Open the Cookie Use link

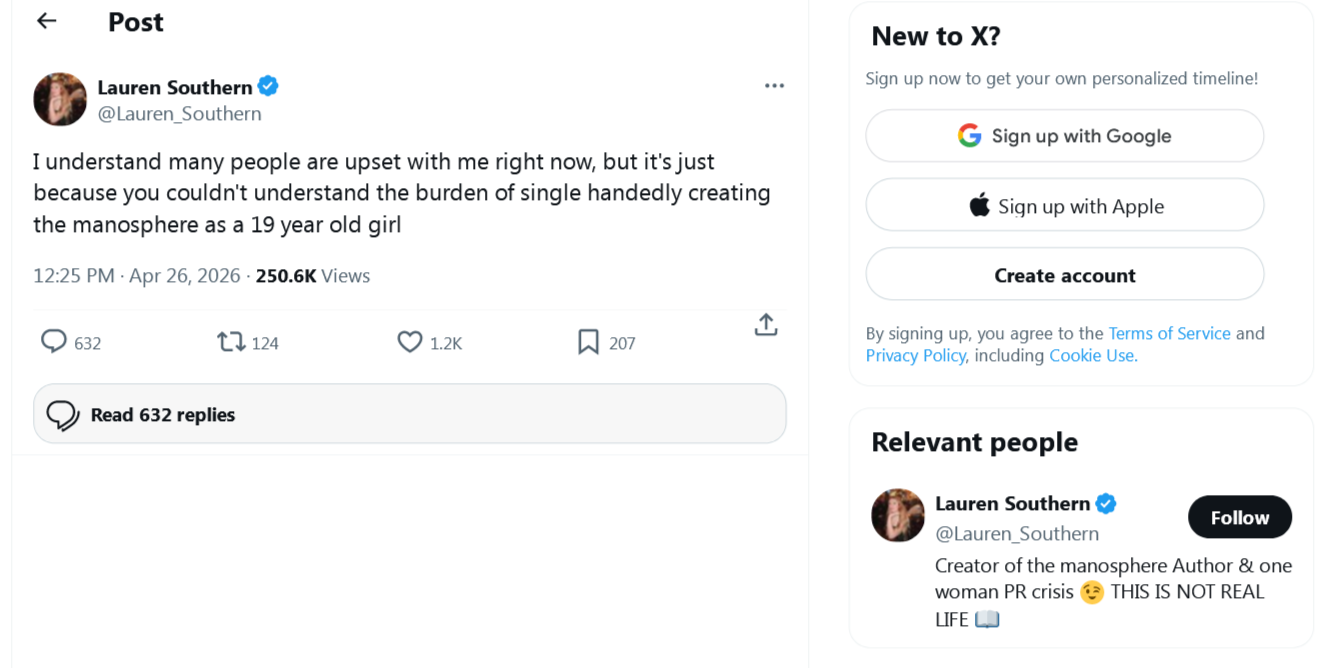[1092, 356]
